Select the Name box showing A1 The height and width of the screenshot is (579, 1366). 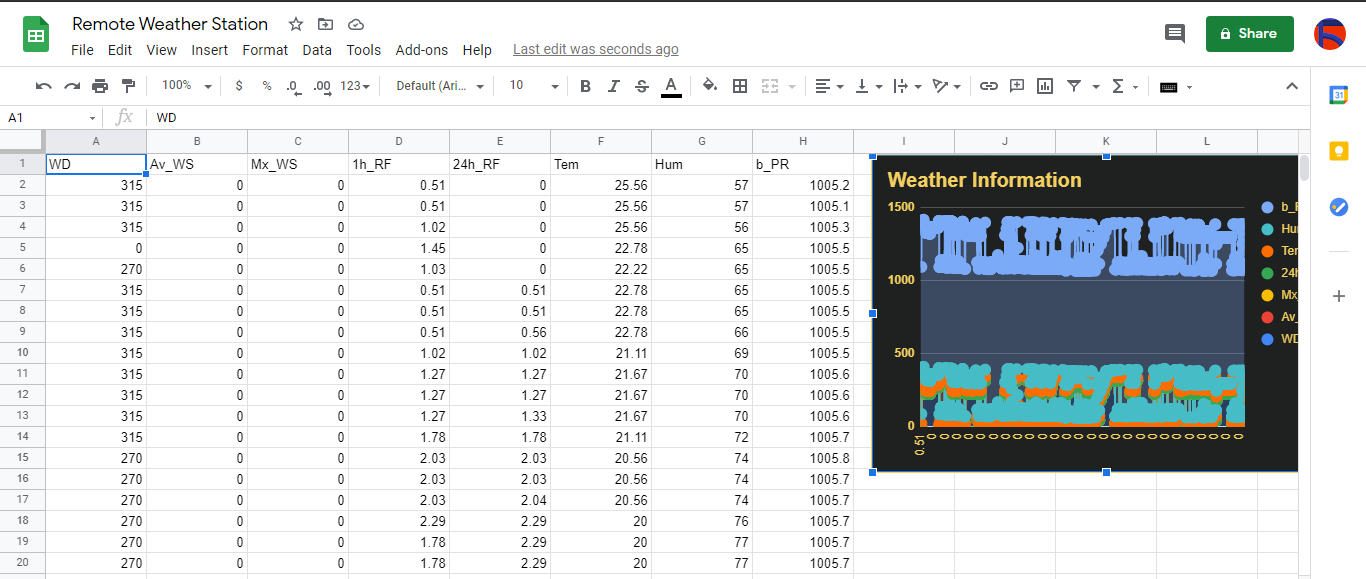pos(45,117)
